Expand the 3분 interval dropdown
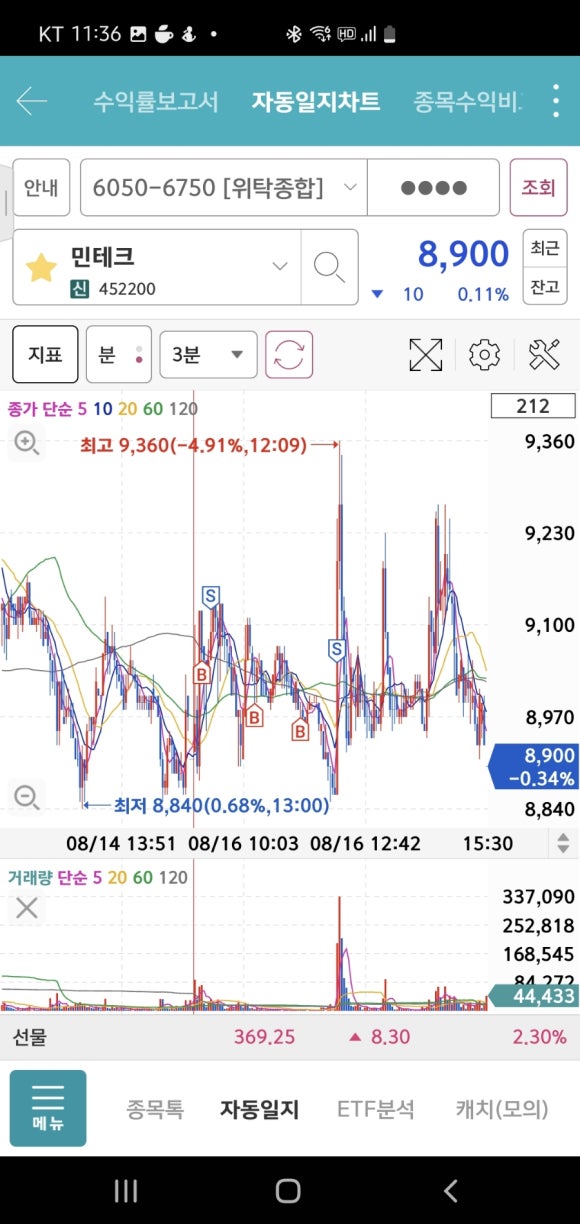The width and height of the screenshot is (580, 1224). [208, 354]
